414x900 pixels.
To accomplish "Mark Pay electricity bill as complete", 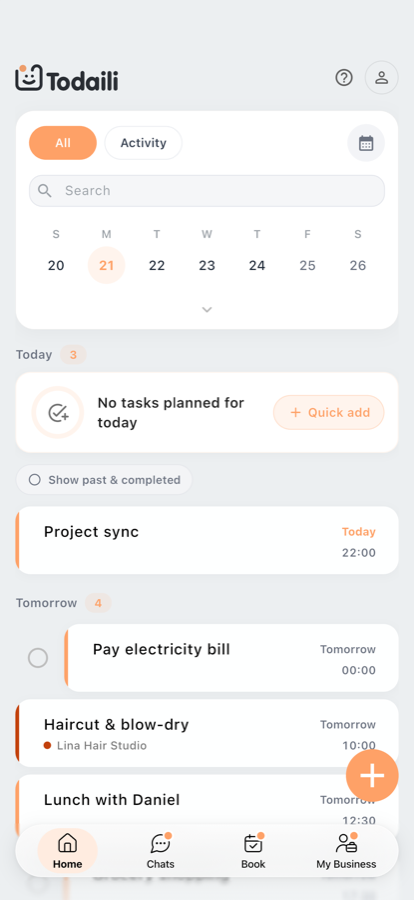I will tap(38, 658).
